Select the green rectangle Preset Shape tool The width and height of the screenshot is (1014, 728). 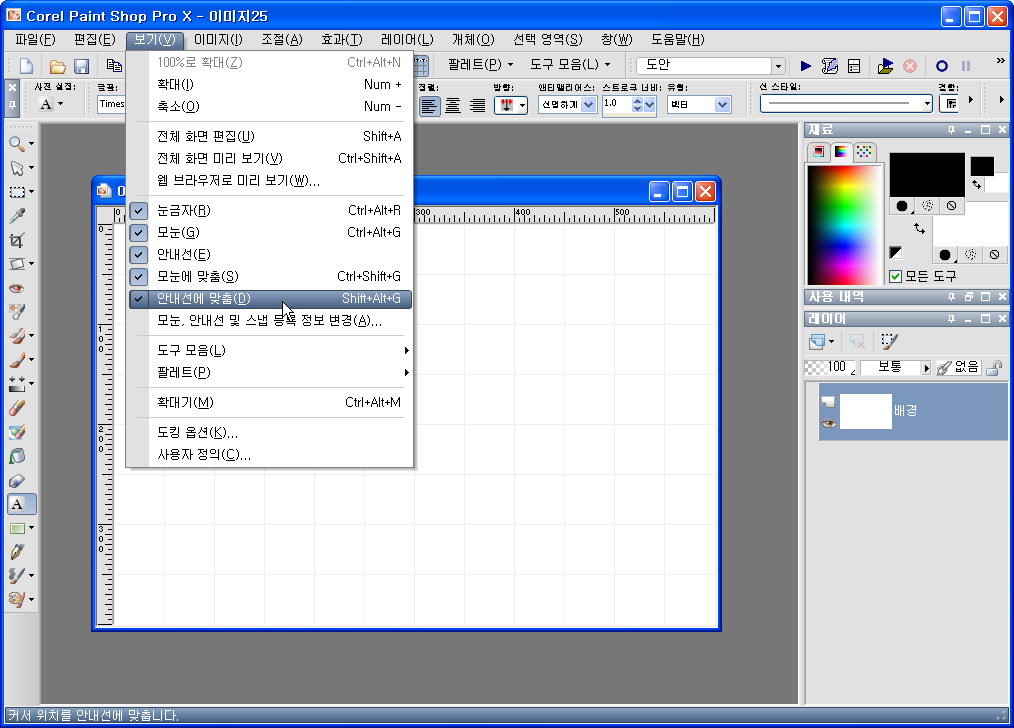[17, 528]
